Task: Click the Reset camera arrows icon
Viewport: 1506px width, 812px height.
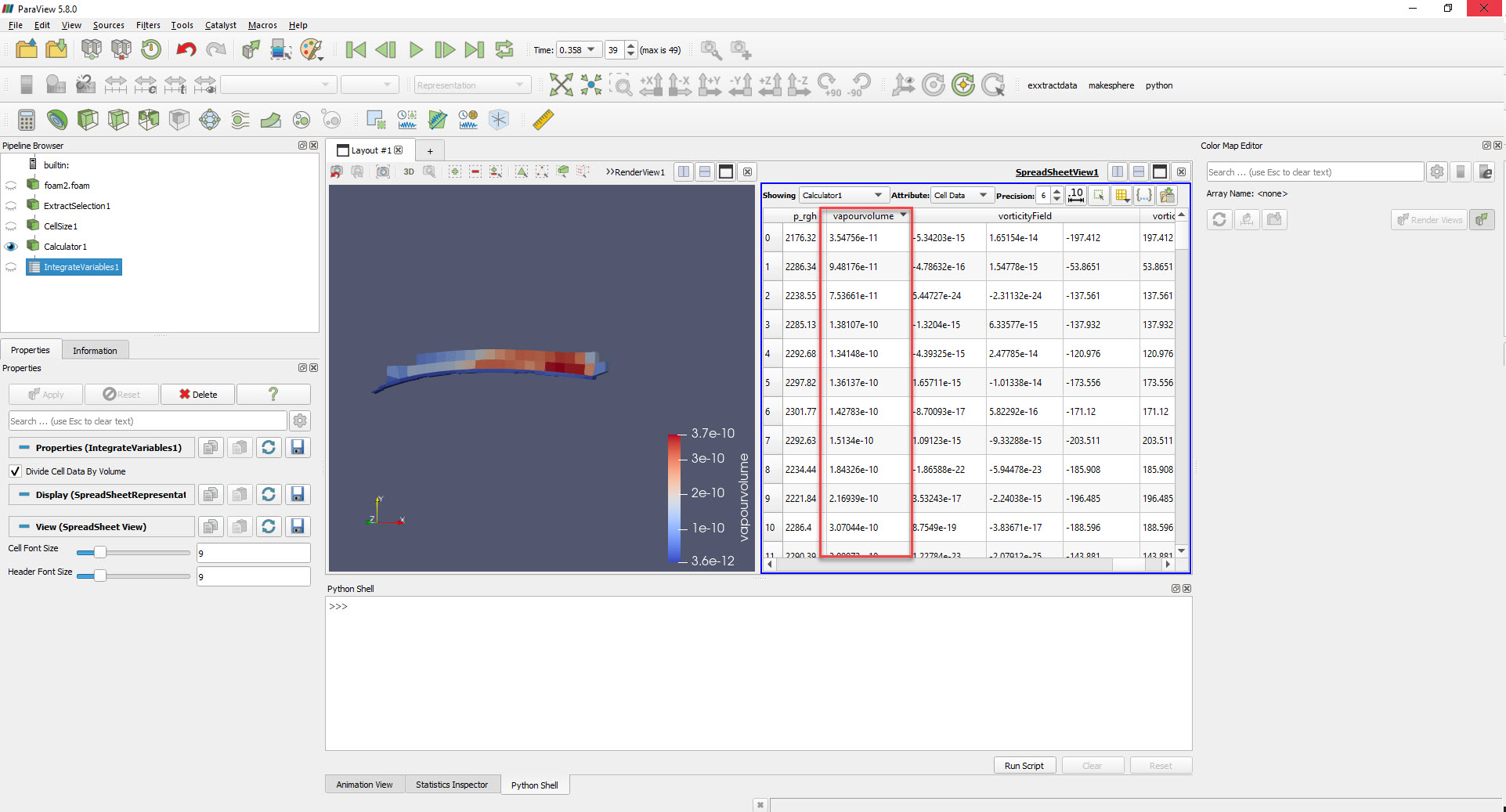Action: pyautogui.click(x=561, y=85)
